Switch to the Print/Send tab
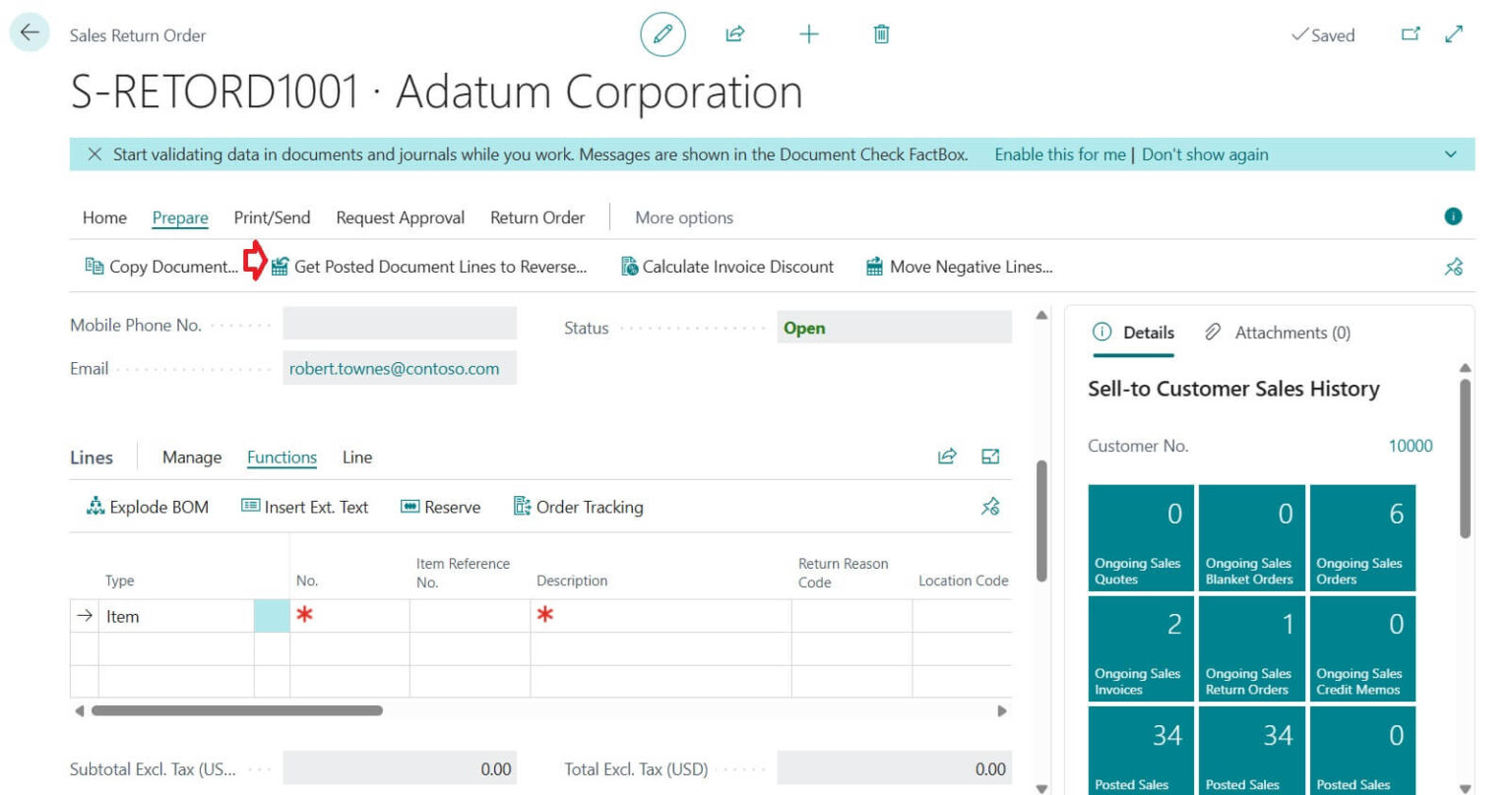Screen dimensions: 1512x795 (272, 217)
